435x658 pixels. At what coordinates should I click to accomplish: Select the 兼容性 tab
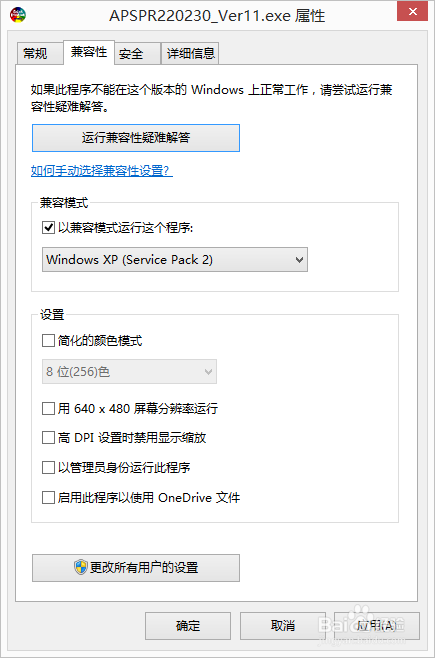(x=89, y=52)
